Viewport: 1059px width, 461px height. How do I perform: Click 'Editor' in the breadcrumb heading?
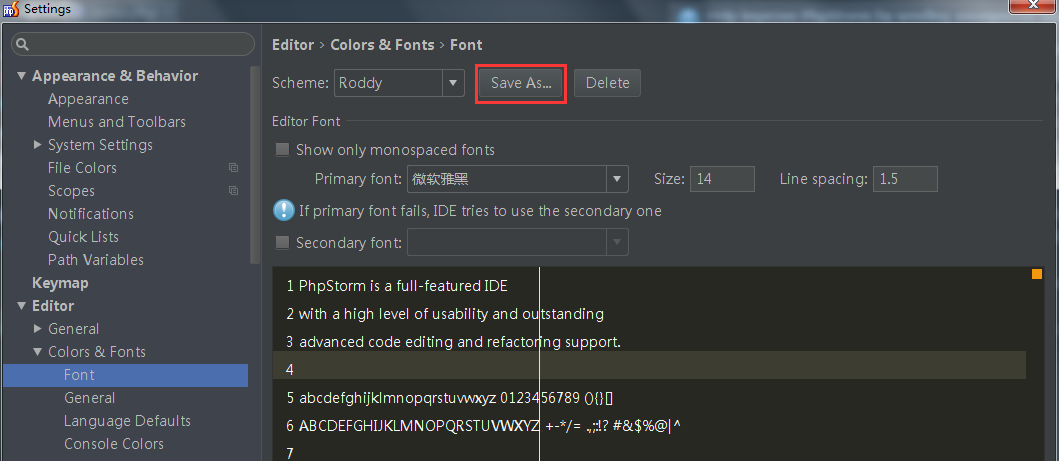click(x=292, y=45)
